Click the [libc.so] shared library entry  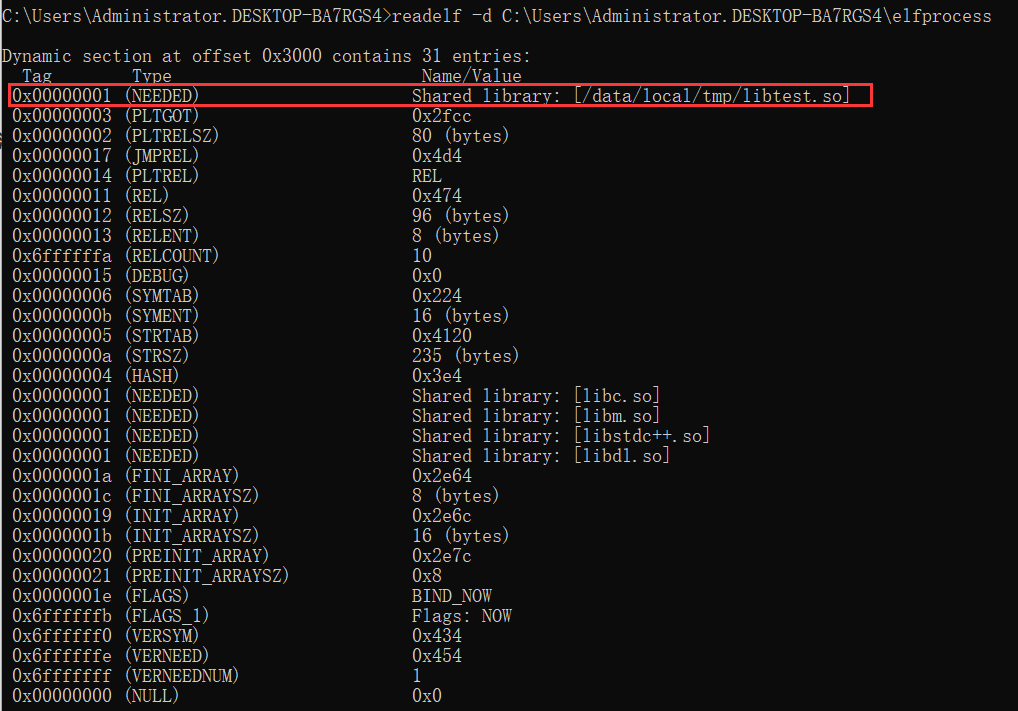point(617,396)
